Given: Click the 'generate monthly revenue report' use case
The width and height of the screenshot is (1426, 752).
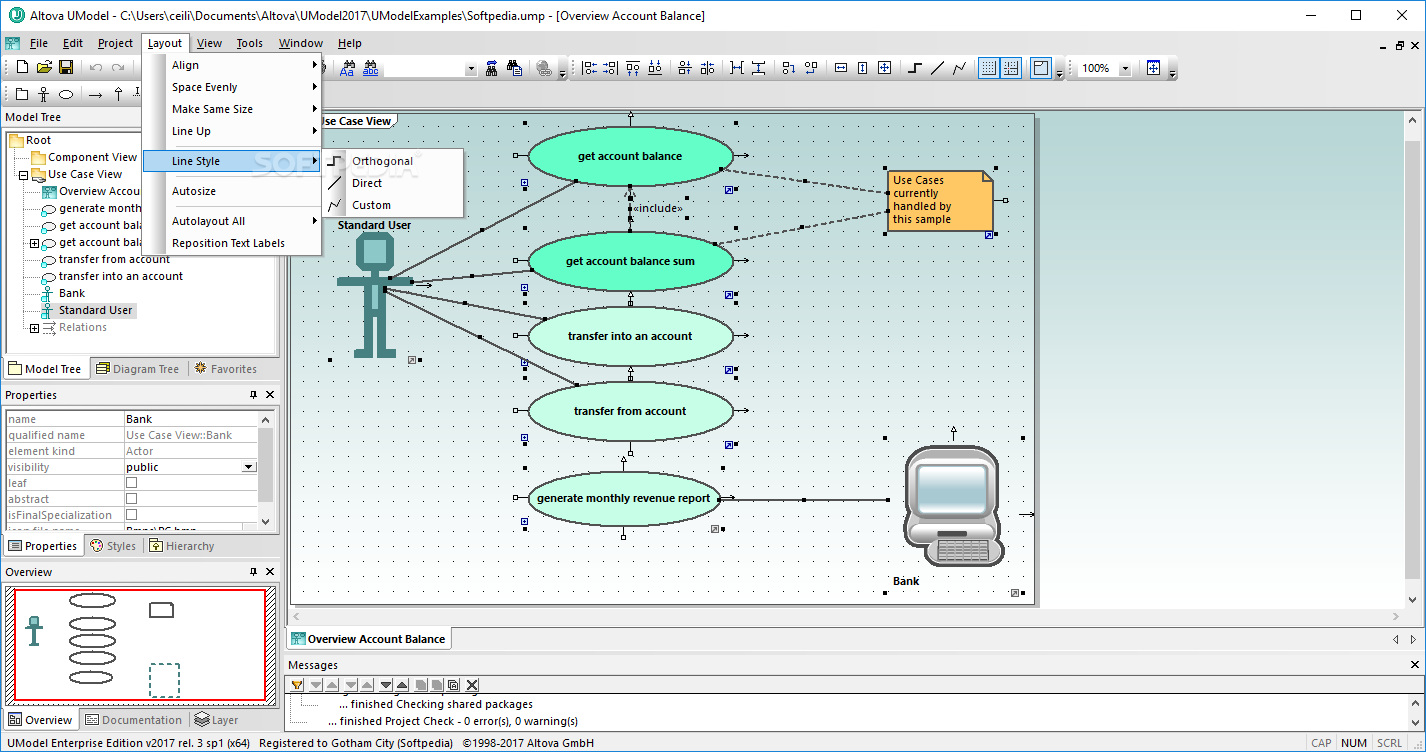Looking at the screenshot, I should pos(624,498).
